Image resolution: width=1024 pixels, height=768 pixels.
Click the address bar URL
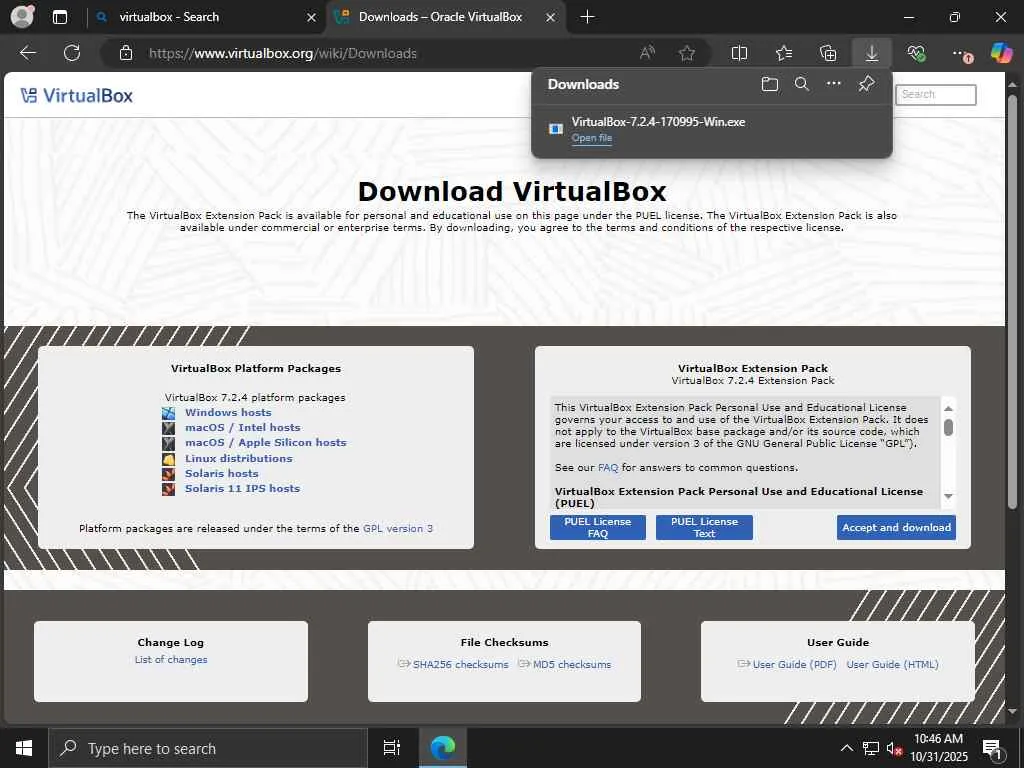coord(283,54)
